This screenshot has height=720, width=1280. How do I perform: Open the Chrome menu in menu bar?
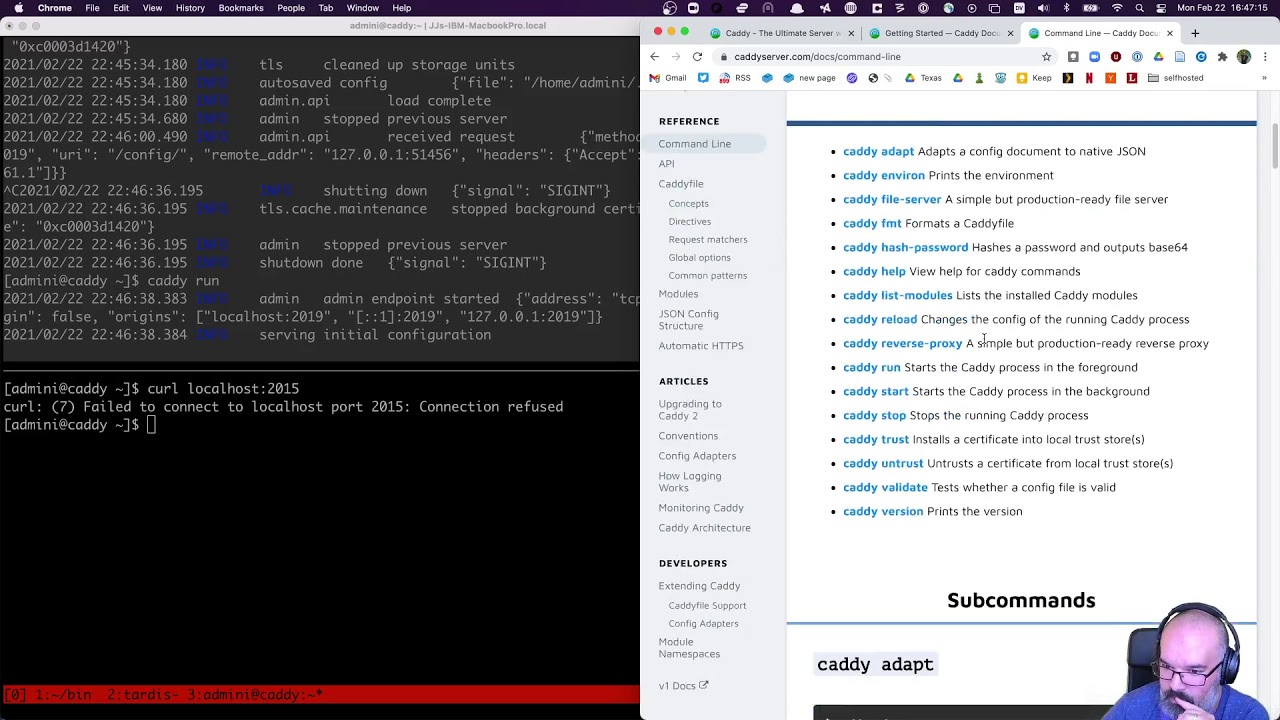coord(54,8)
